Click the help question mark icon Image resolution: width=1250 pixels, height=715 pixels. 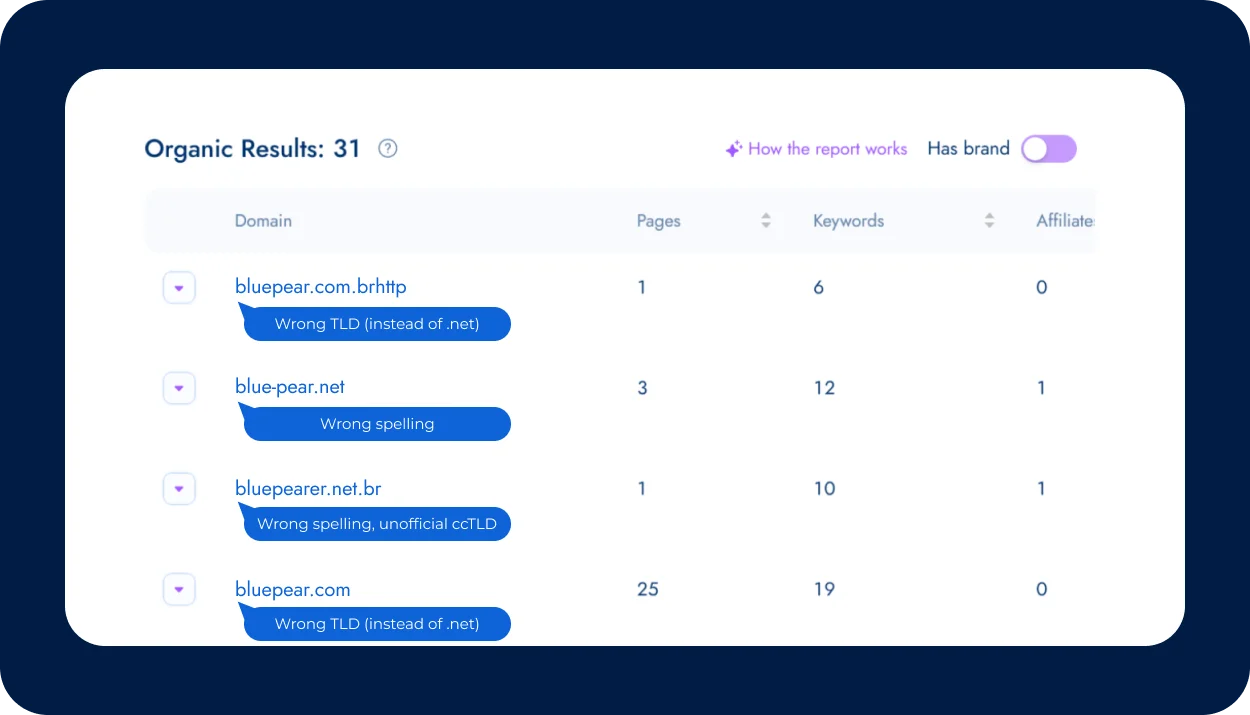pos(388,149)
